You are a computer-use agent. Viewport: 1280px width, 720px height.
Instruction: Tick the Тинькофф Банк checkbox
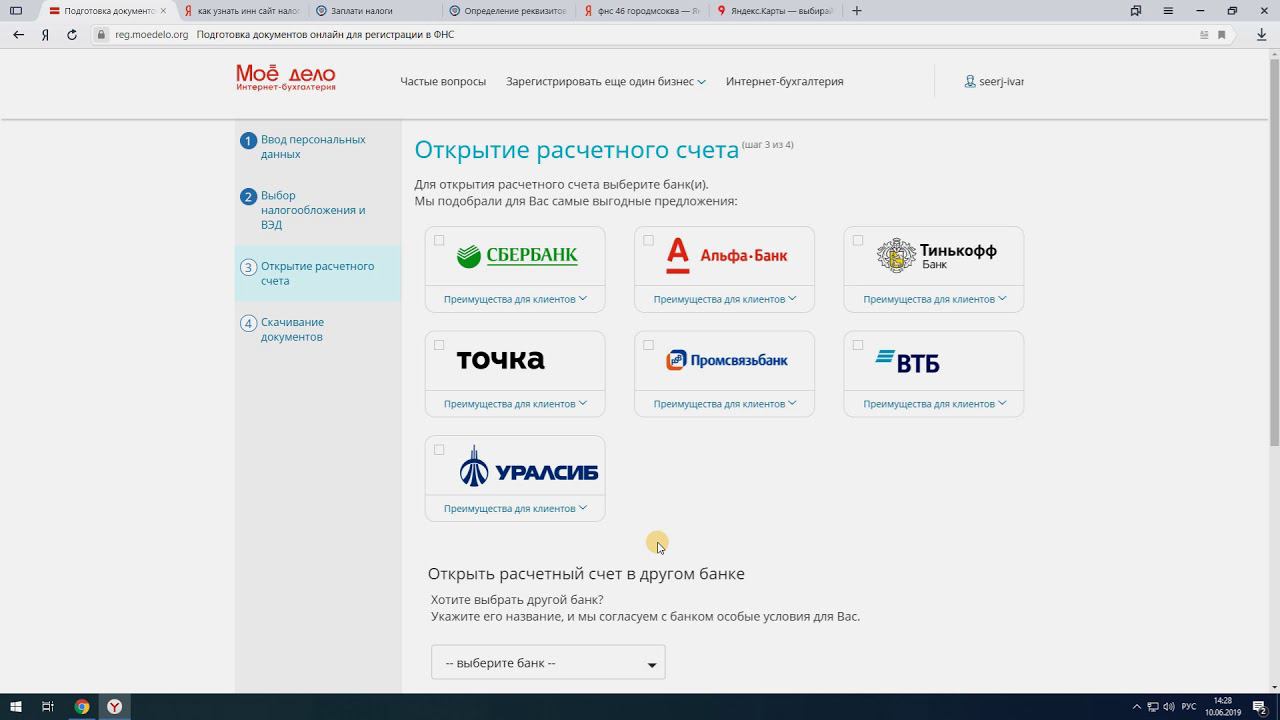pos(858,240)
